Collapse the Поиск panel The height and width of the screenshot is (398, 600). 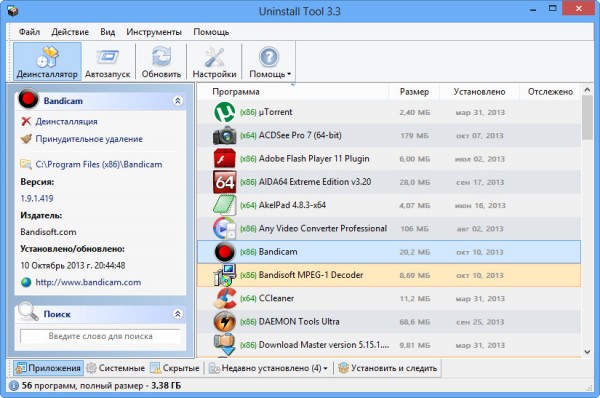178,314
